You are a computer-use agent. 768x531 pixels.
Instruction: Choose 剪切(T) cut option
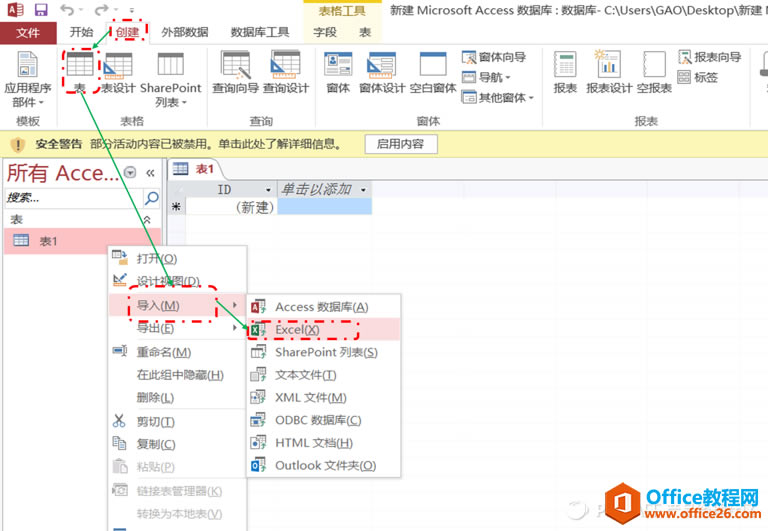pos(177,421)
